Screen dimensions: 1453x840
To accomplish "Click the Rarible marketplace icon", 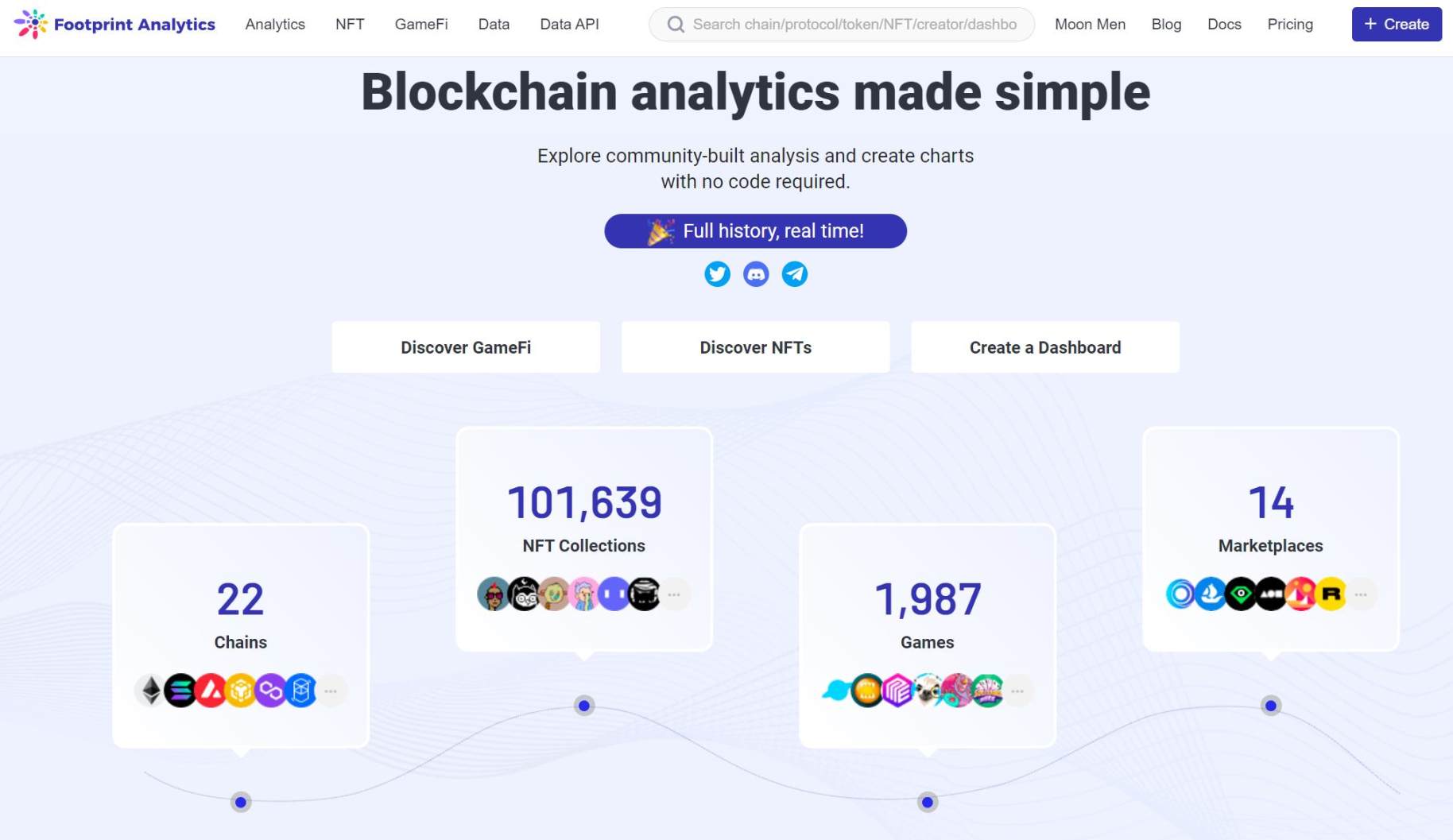I will 1330,594.
